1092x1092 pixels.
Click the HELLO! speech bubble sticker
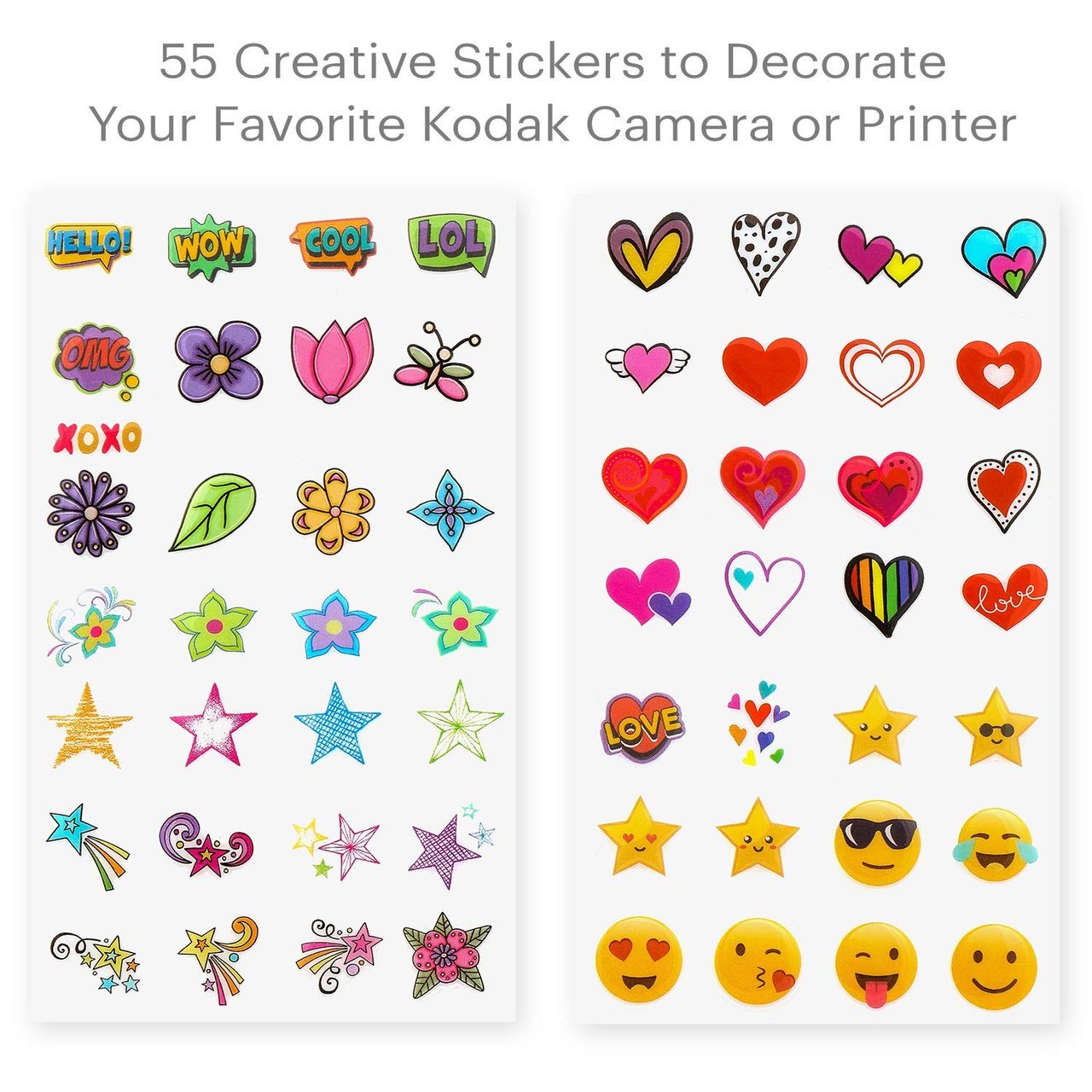[90, 246]
